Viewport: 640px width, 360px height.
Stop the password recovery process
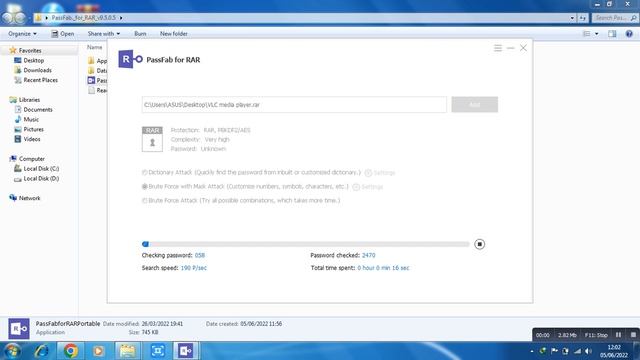(x=480, y=244)
